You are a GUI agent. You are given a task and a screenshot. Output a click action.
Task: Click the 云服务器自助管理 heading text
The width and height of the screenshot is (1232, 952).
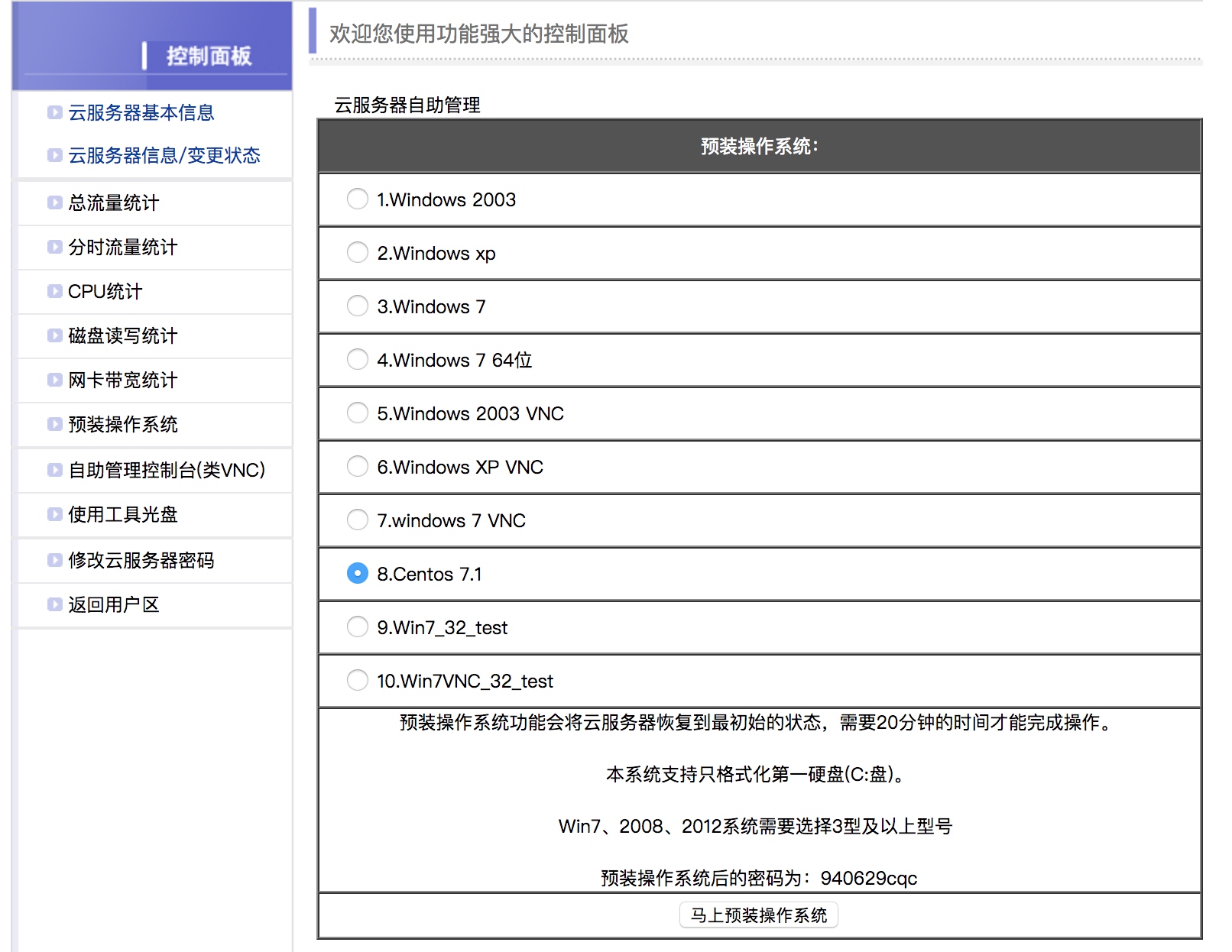click(x=407, y=105)
